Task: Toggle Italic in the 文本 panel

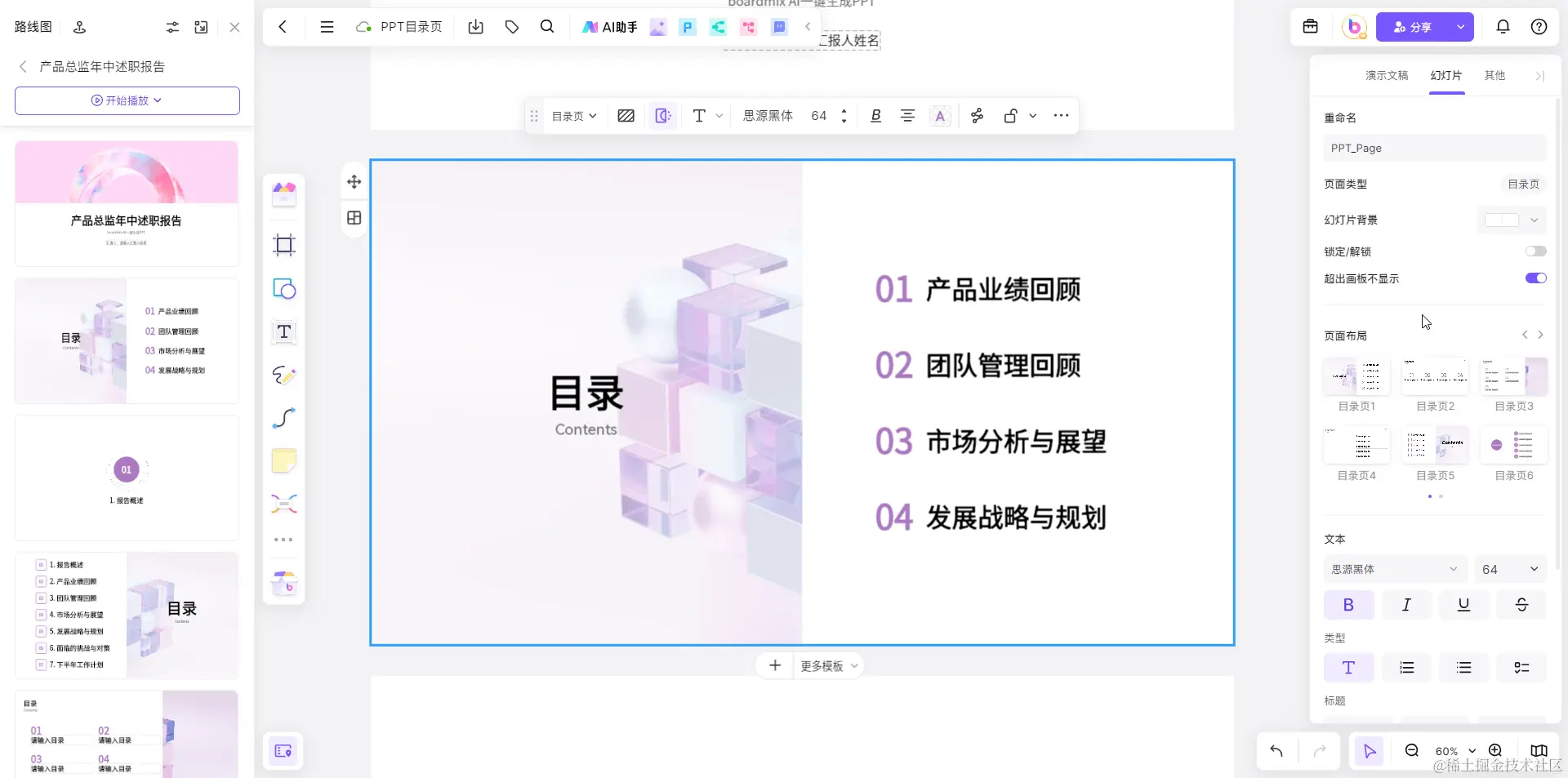Action: [1406, 605]
